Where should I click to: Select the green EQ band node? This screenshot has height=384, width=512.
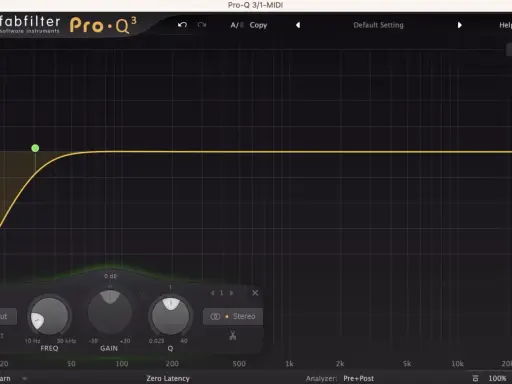pyautogui.click(x=35, y=148)
